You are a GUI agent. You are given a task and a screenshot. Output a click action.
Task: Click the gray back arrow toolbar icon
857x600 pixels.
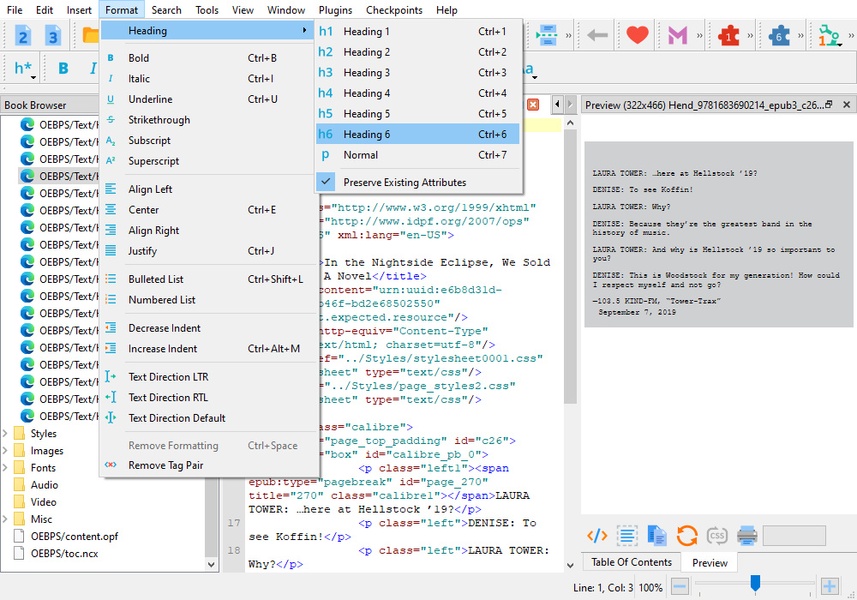tap(597, 36)
